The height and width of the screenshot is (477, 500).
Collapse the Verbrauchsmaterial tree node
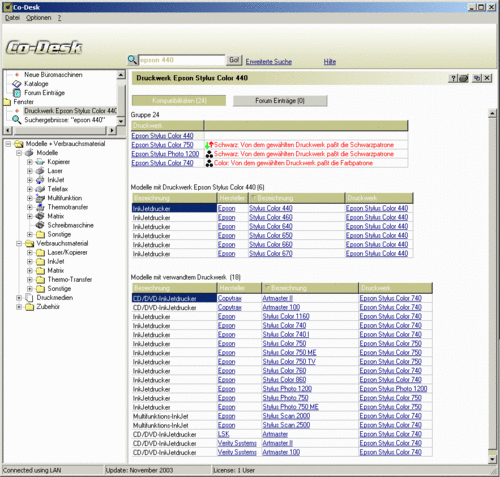coord(19,244)
